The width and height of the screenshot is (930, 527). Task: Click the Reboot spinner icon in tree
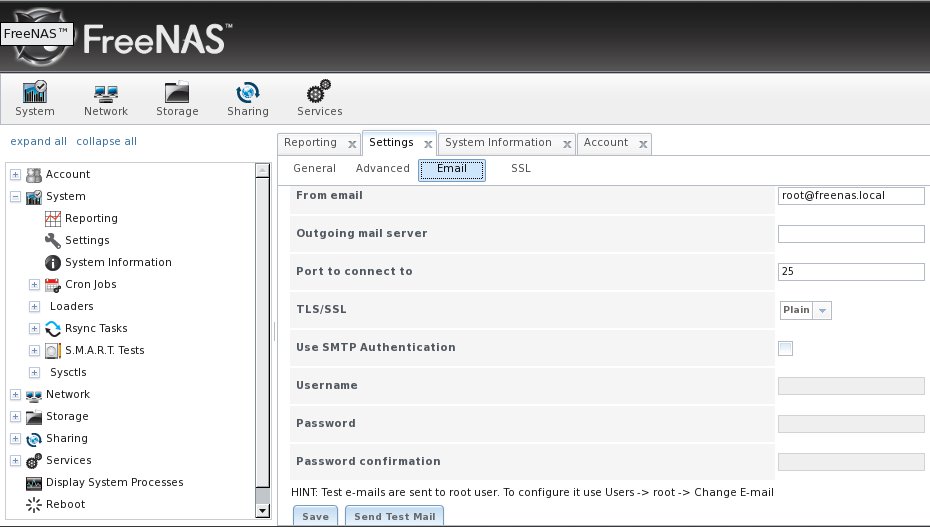click(34, 504)
